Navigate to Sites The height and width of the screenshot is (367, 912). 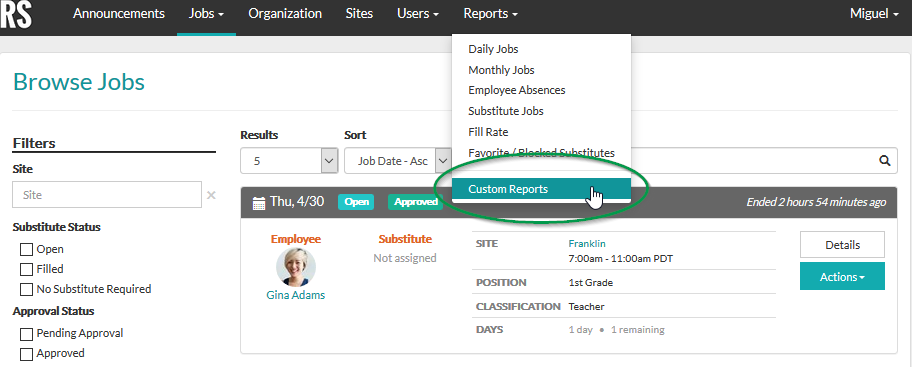(x=359, y=13)
